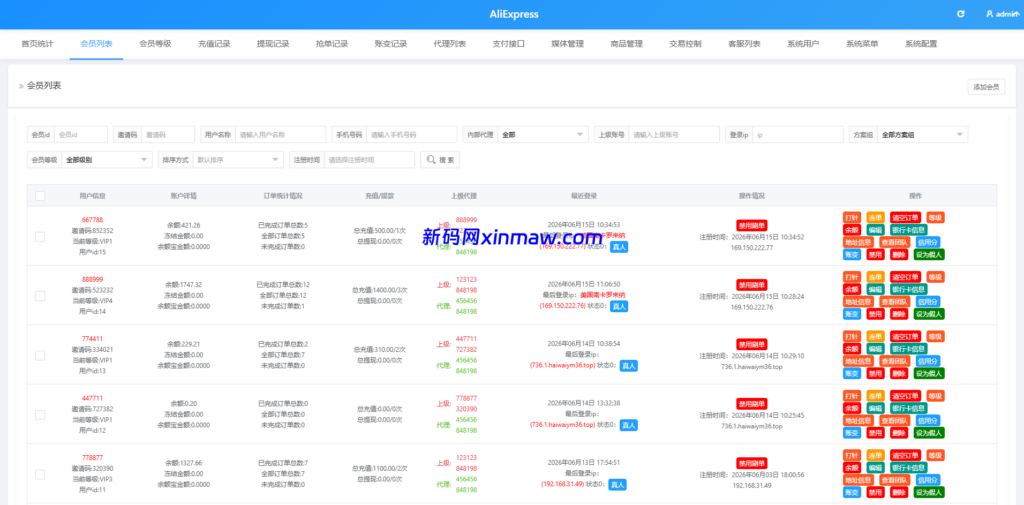
Task: Click 清空订单 for user 447711
Action: pos(905,396)
